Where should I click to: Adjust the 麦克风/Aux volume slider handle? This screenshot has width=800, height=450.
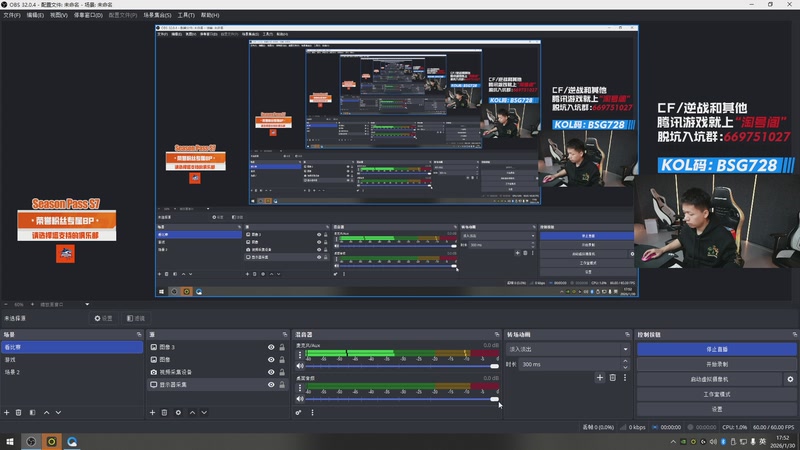pyautogui.click(x=494, y=366)
